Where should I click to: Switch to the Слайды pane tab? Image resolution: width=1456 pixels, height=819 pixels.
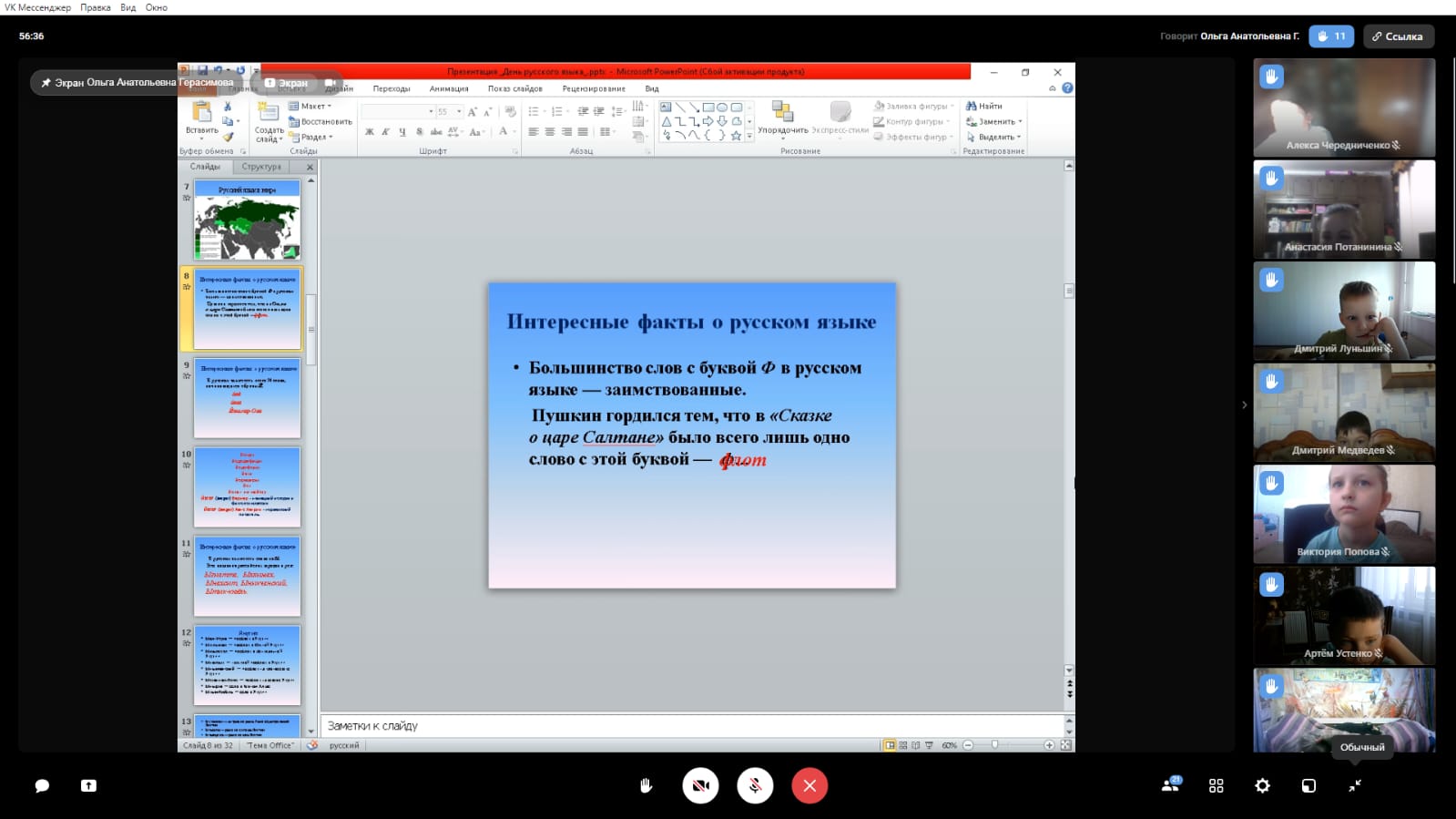205,167
